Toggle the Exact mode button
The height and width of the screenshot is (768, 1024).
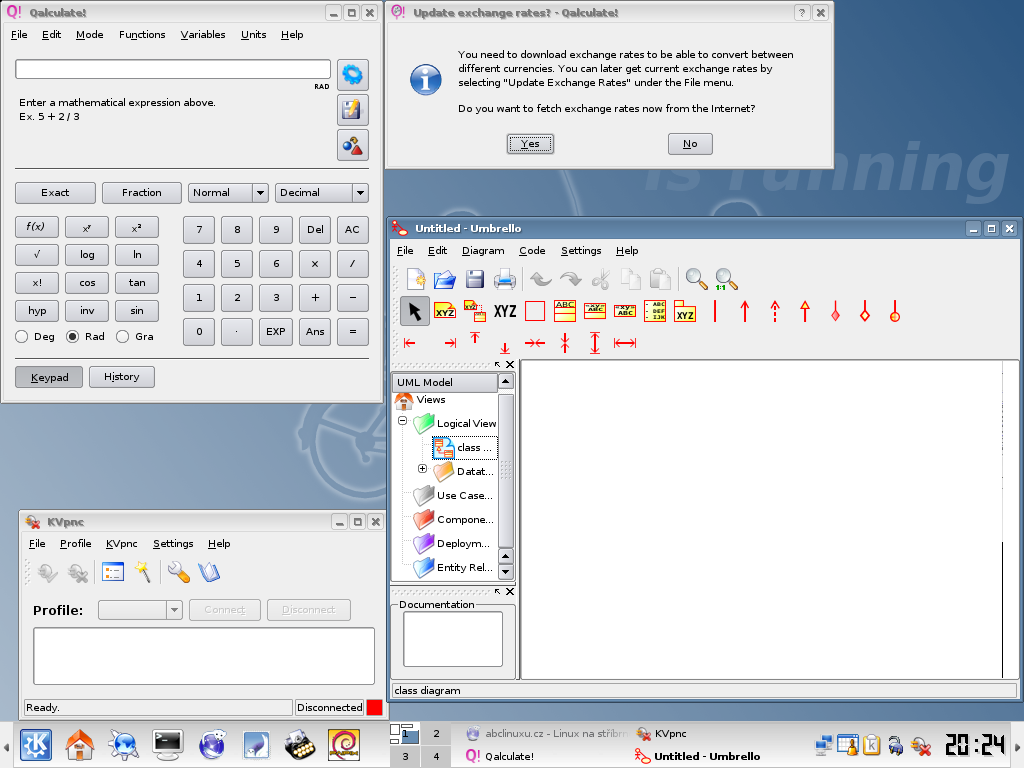point(55,193)
